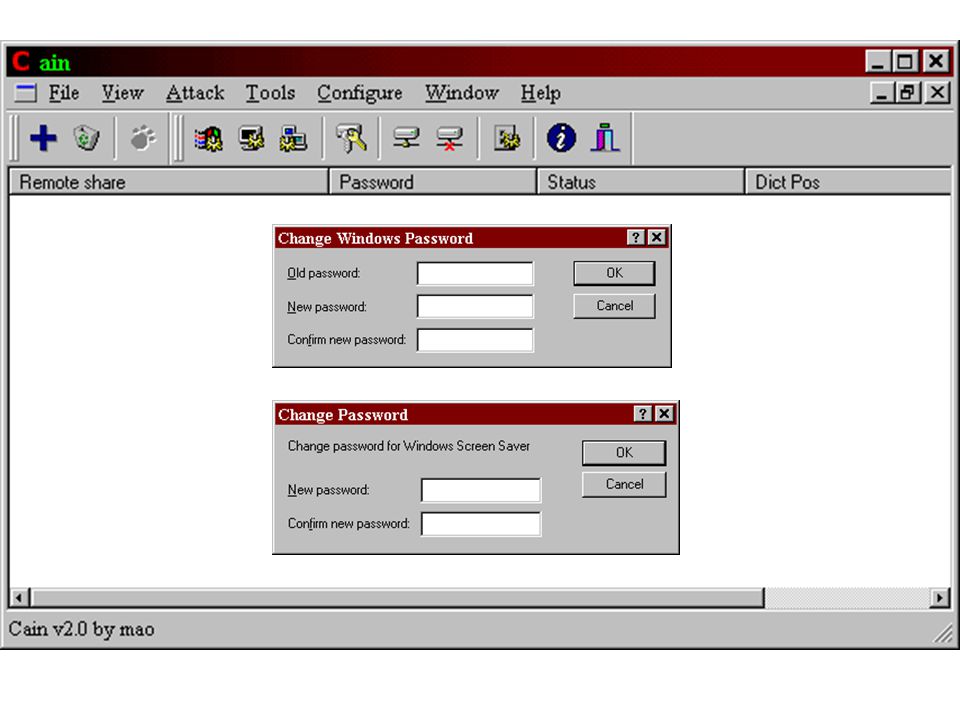Open the Tools menu
Image resolution: width=960 pixels, height=720 pixels.
click(x=271, y=93)
